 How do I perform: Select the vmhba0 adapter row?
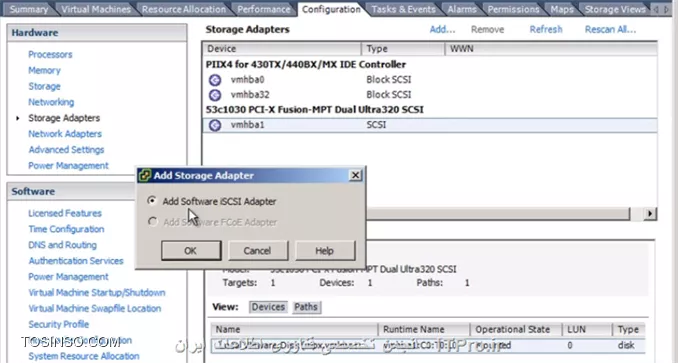click(x=430, y=80)
